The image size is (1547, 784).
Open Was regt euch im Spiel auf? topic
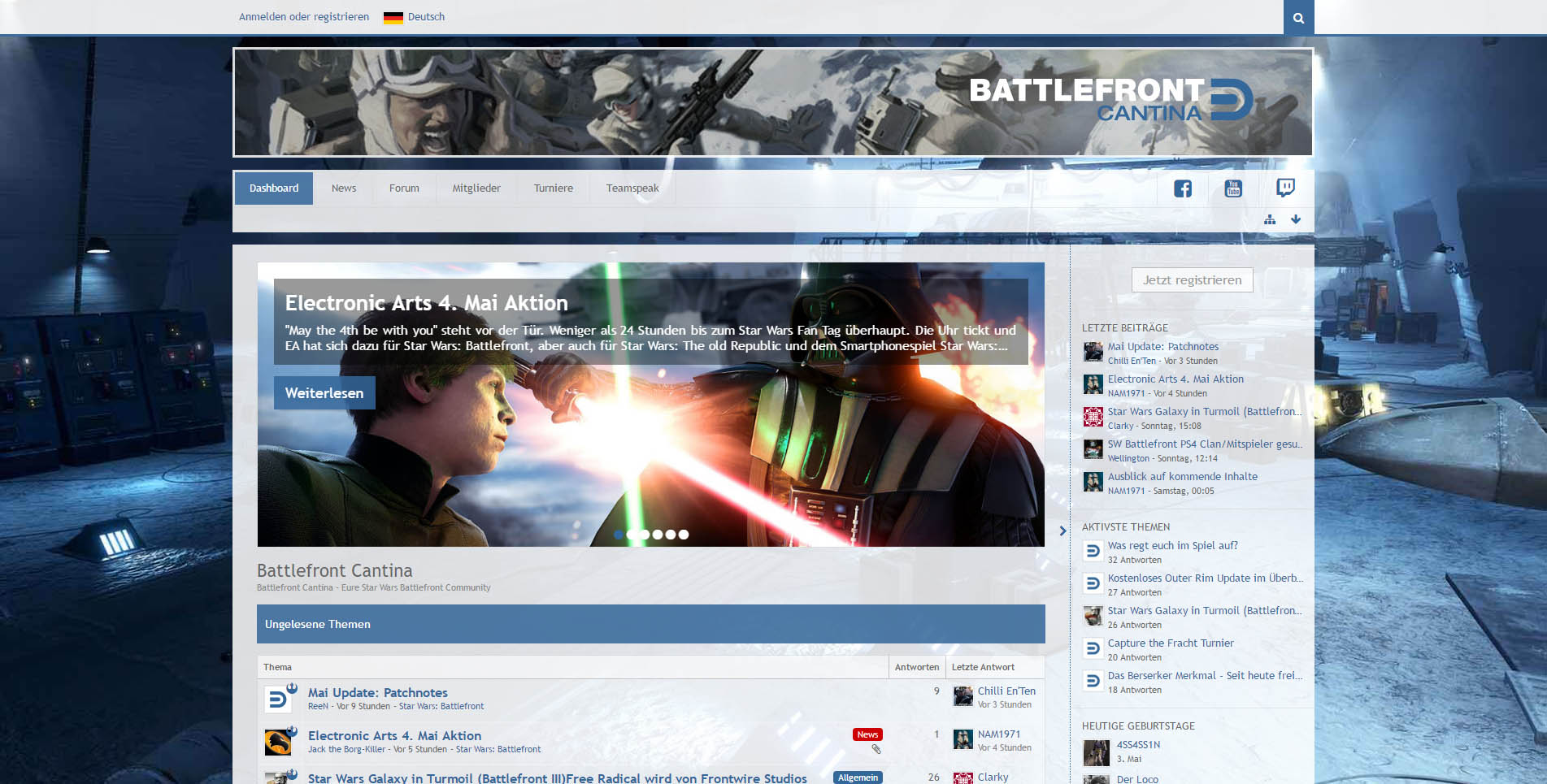[x=1173, y=546]
